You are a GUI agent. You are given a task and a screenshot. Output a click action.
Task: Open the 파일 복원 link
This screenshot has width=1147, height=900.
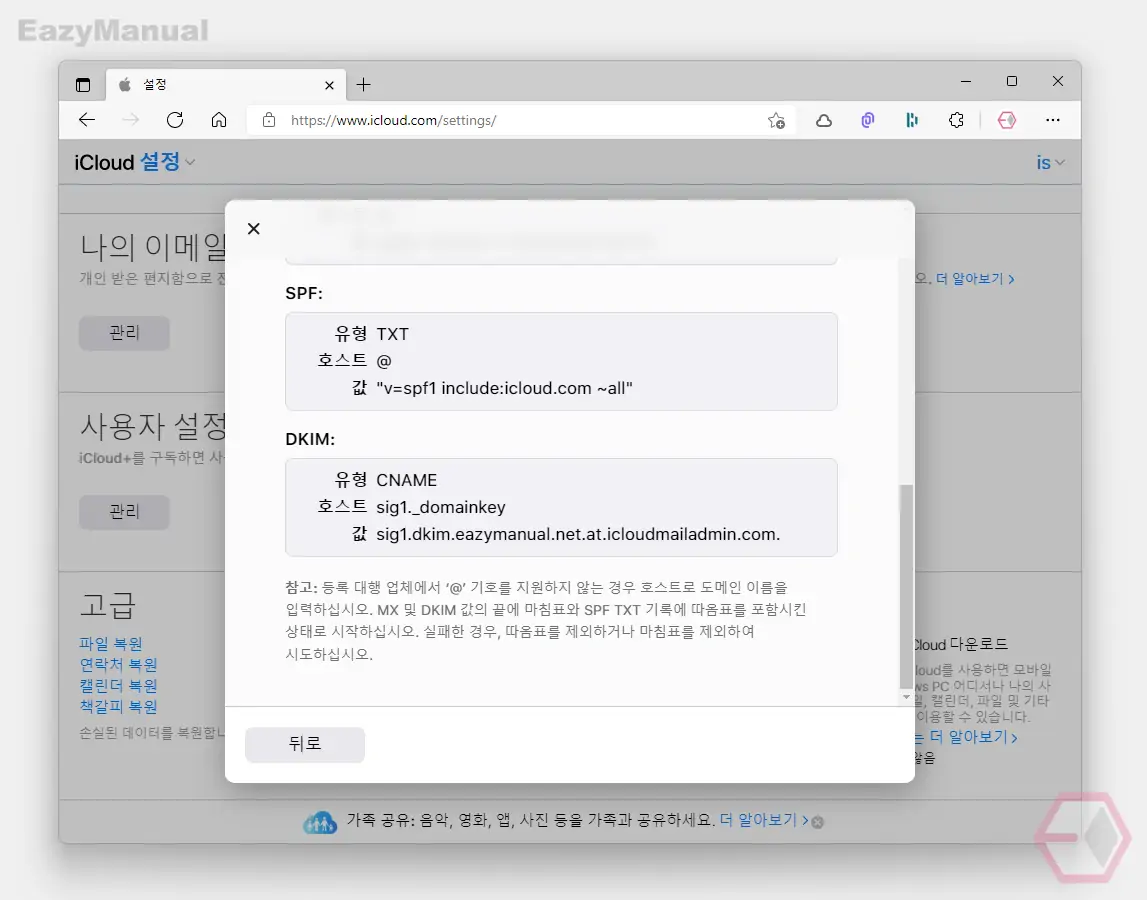(x=111, y=644)
